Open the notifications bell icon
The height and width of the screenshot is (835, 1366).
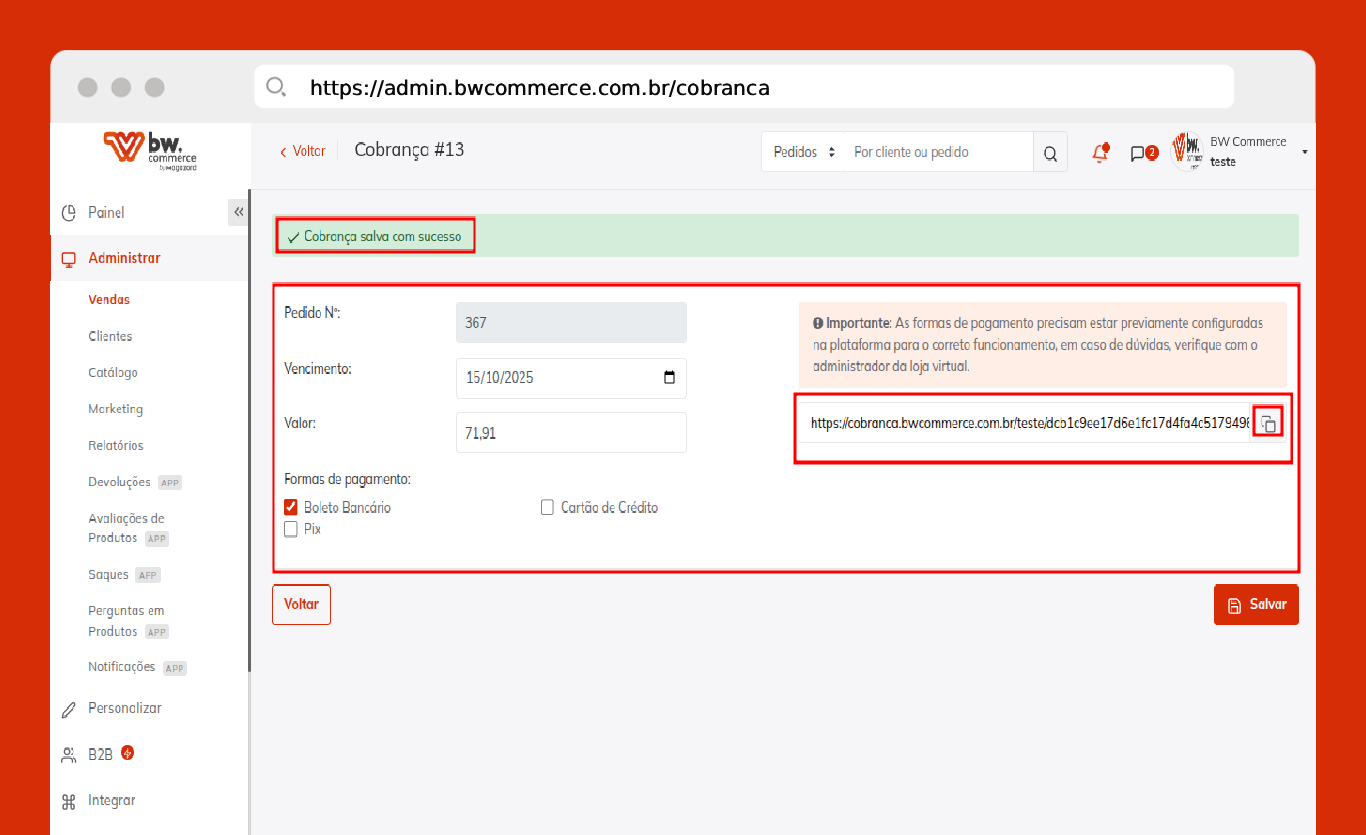pyautogui.click(x=1100, y=153)
